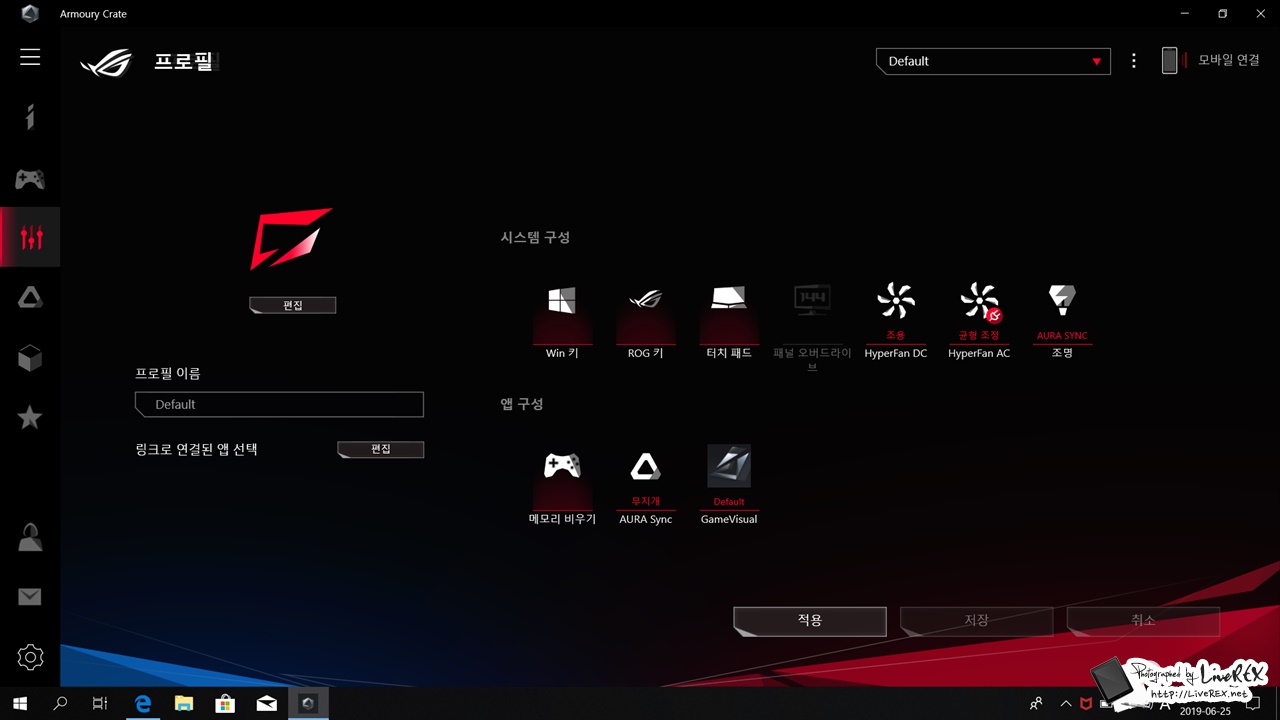This screenshot has height=720, width=1280.
Task: Click Armoury Crate taskbar icon
Action: pyautogui.click(x=308, y=704)
